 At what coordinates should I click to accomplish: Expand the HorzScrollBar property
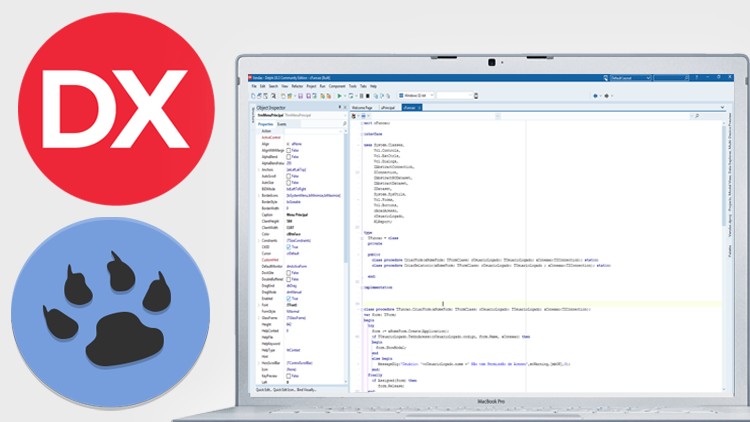(x=259, y=363)
